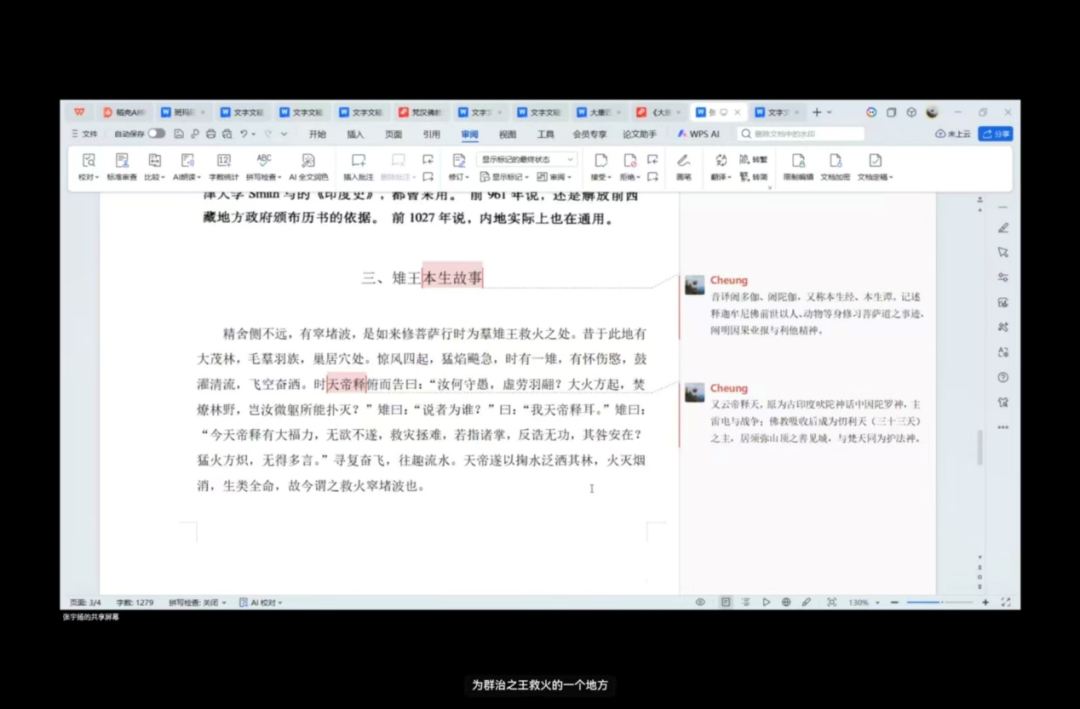Switch to the 插入 ribbon tab

[355, 134]
